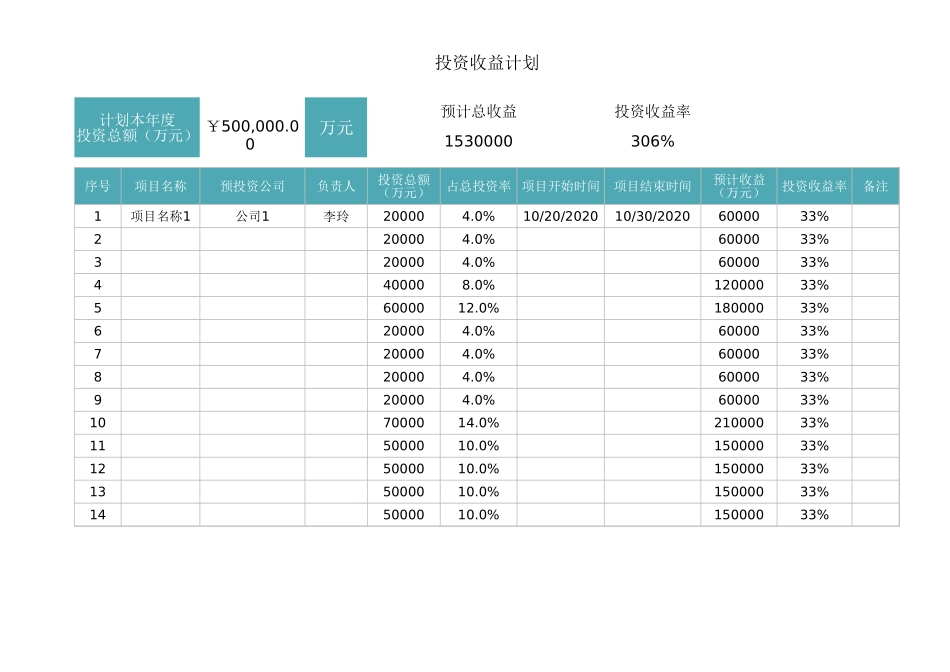Screen dimensions: 950x672
Task: Click the 负责人 column header
Action: pyautogui.click(x=336, y=186)
